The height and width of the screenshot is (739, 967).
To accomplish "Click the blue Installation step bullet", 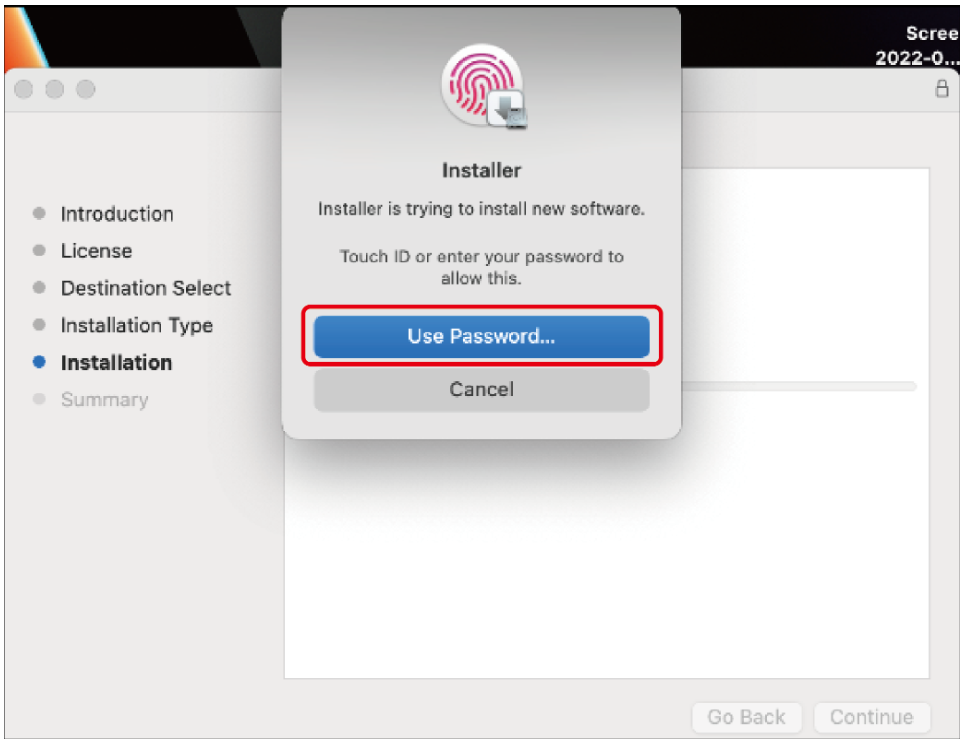I will [39, 362].
